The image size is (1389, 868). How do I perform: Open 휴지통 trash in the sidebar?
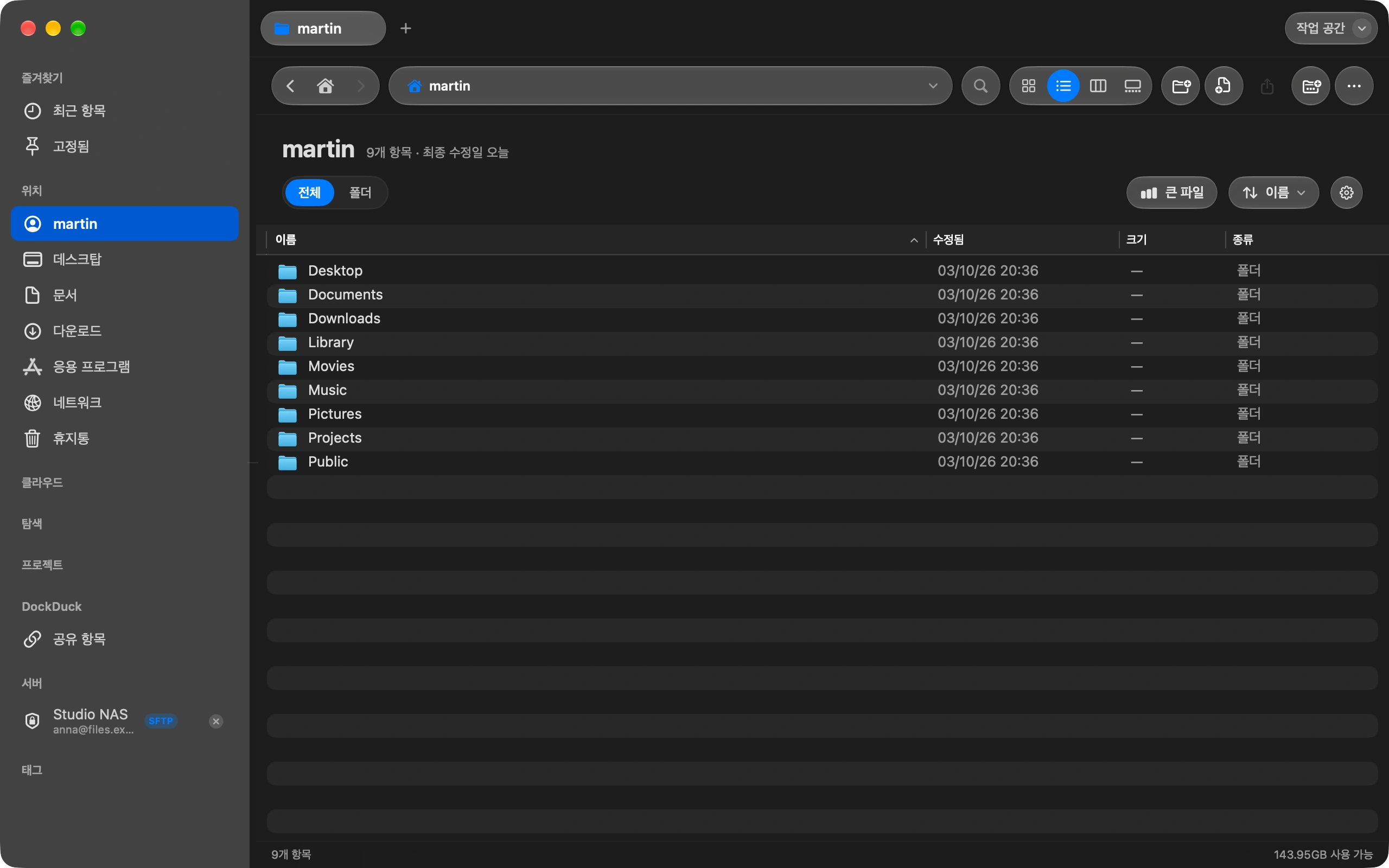[x=125, y=438]
